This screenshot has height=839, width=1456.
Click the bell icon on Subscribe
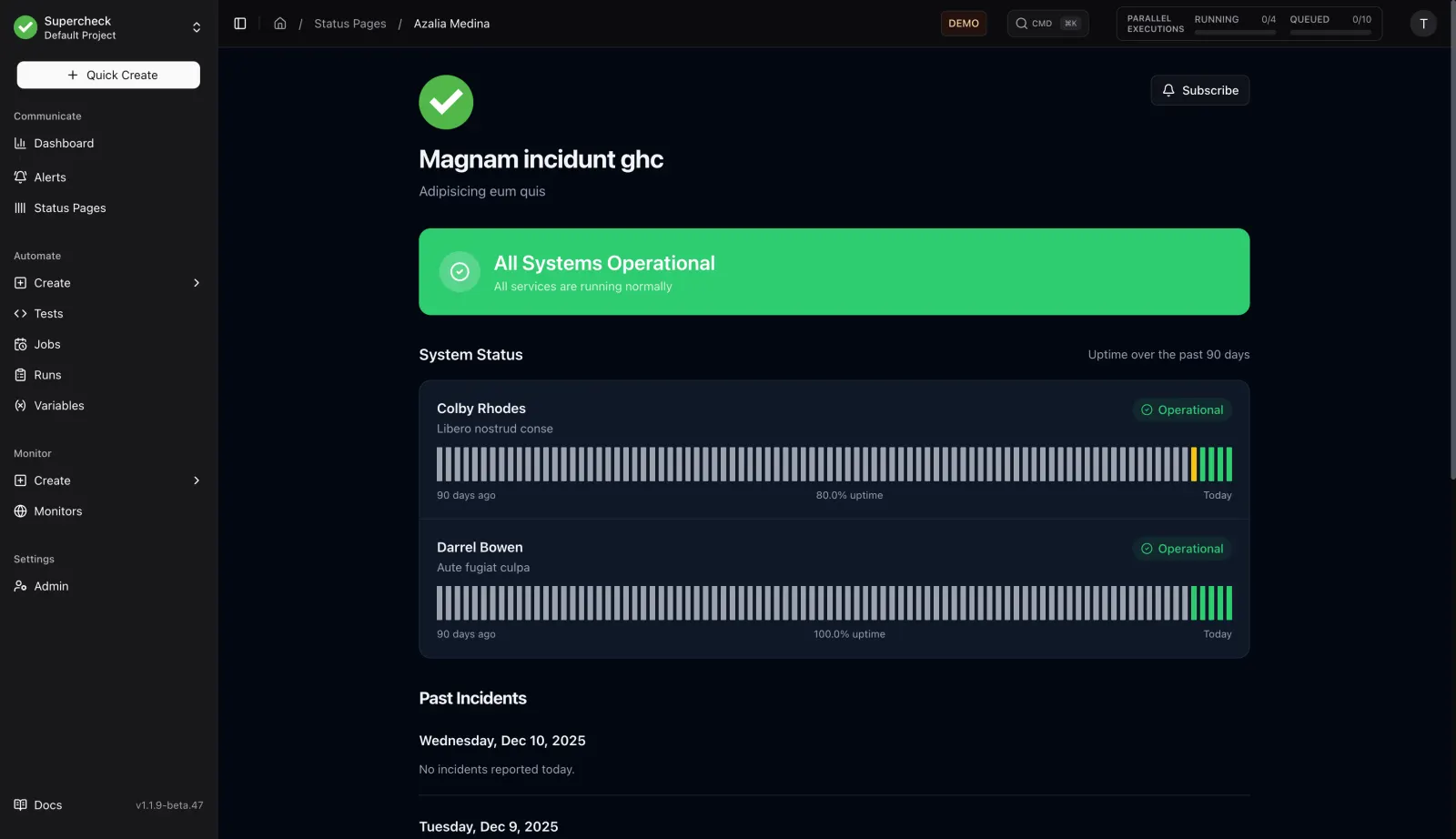[1168, 90]
